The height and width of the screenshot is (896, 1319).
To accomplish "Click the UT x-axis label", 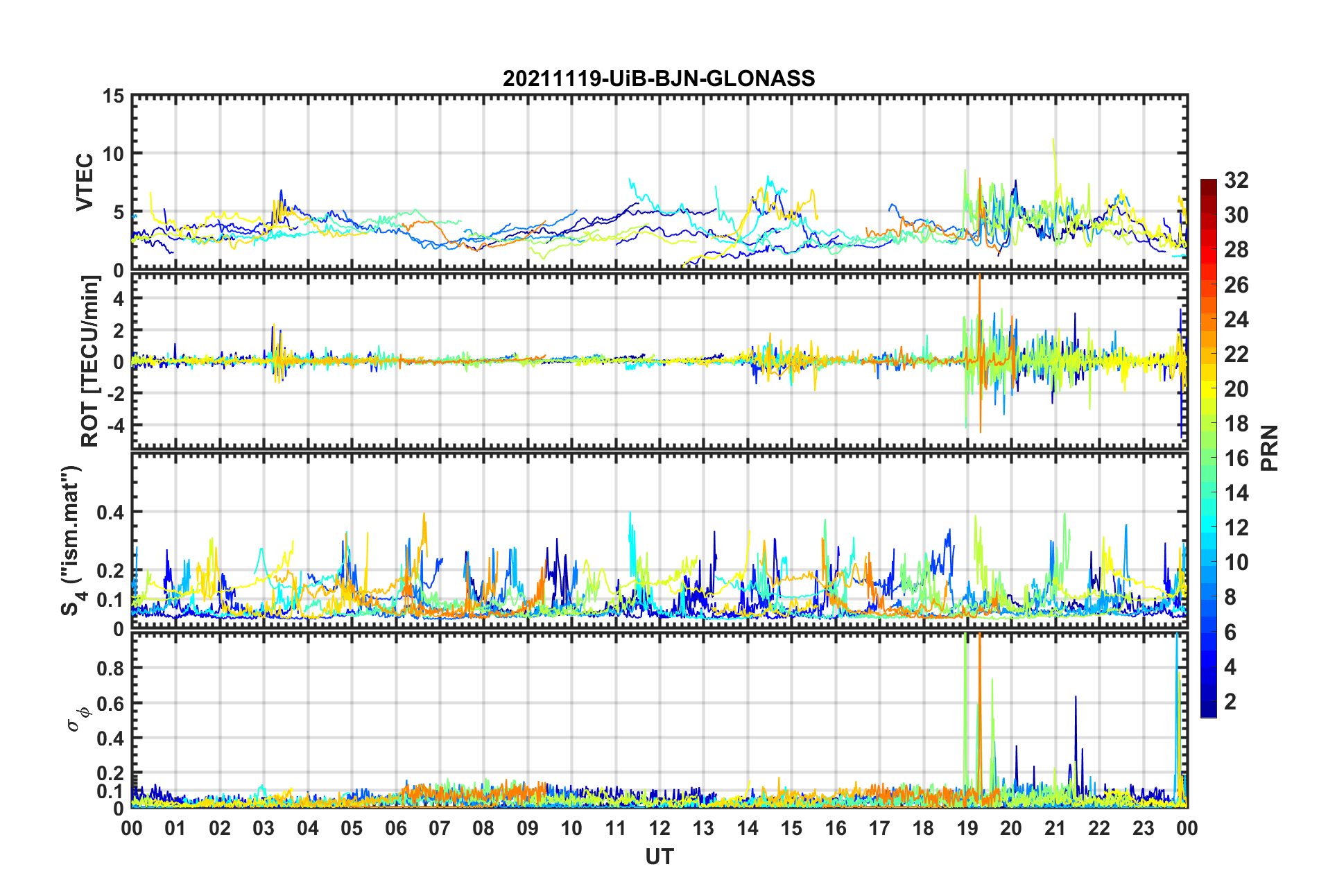I will point(659,857).
